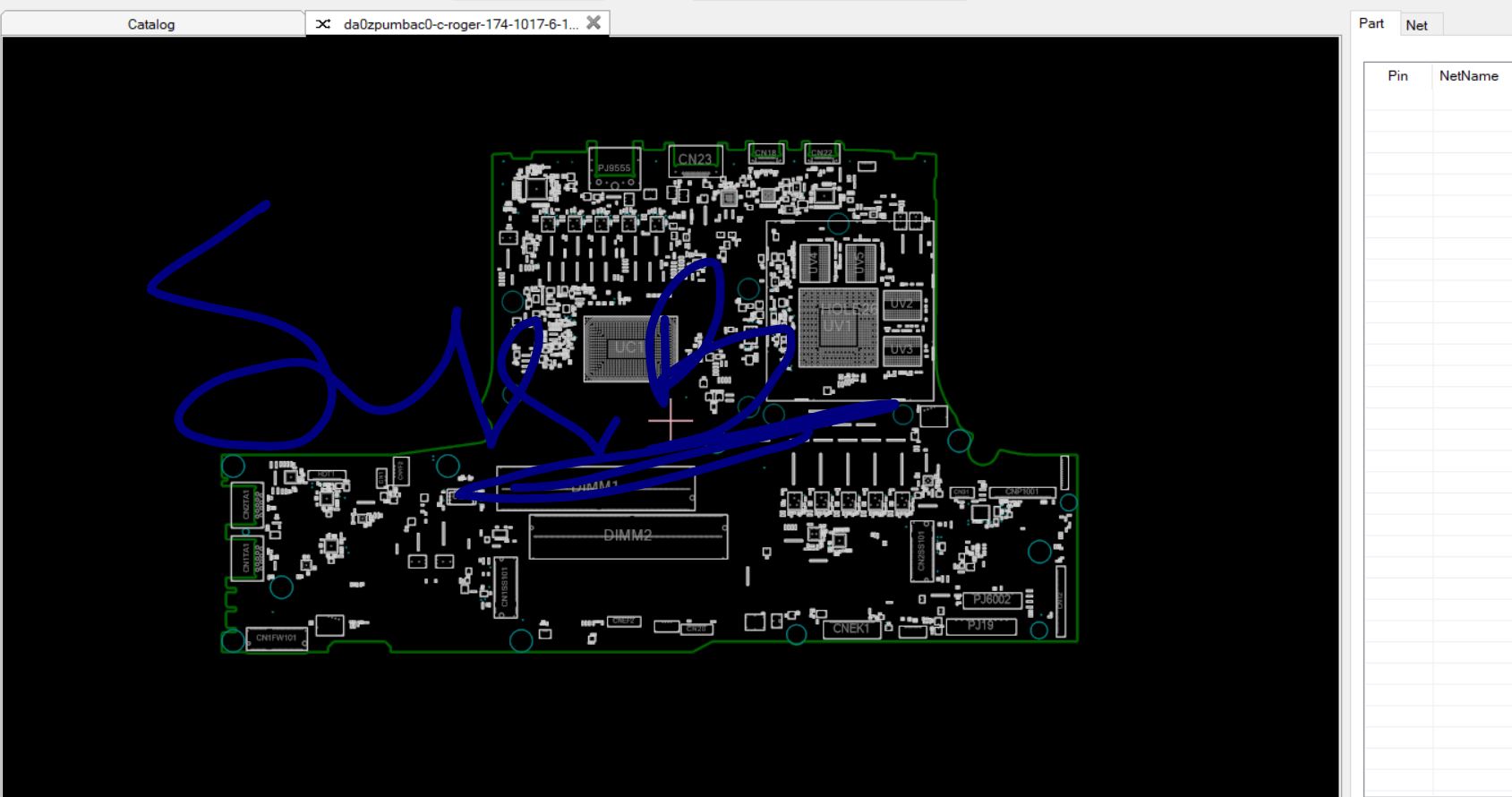
Task: Select the CN18 connector at top edge
Action: (765, 153)
